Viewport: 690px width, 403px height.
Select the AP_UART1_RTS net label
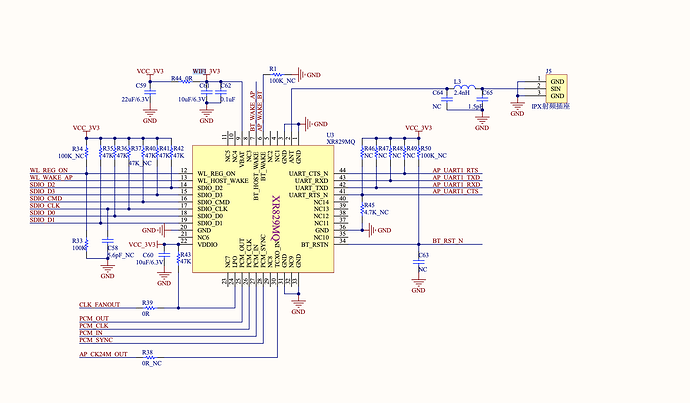455,170
